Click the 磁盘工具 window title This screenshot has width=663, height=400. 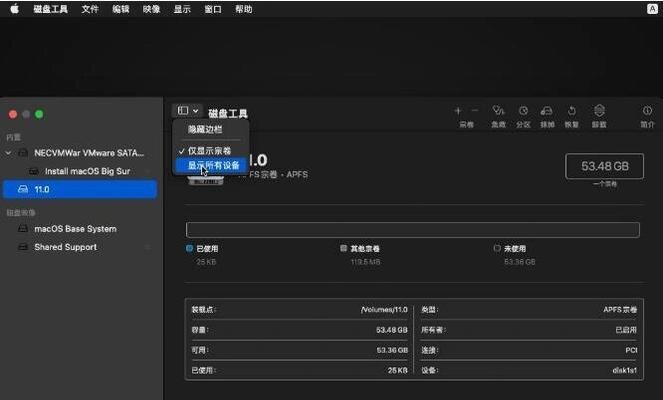point(228,113)
